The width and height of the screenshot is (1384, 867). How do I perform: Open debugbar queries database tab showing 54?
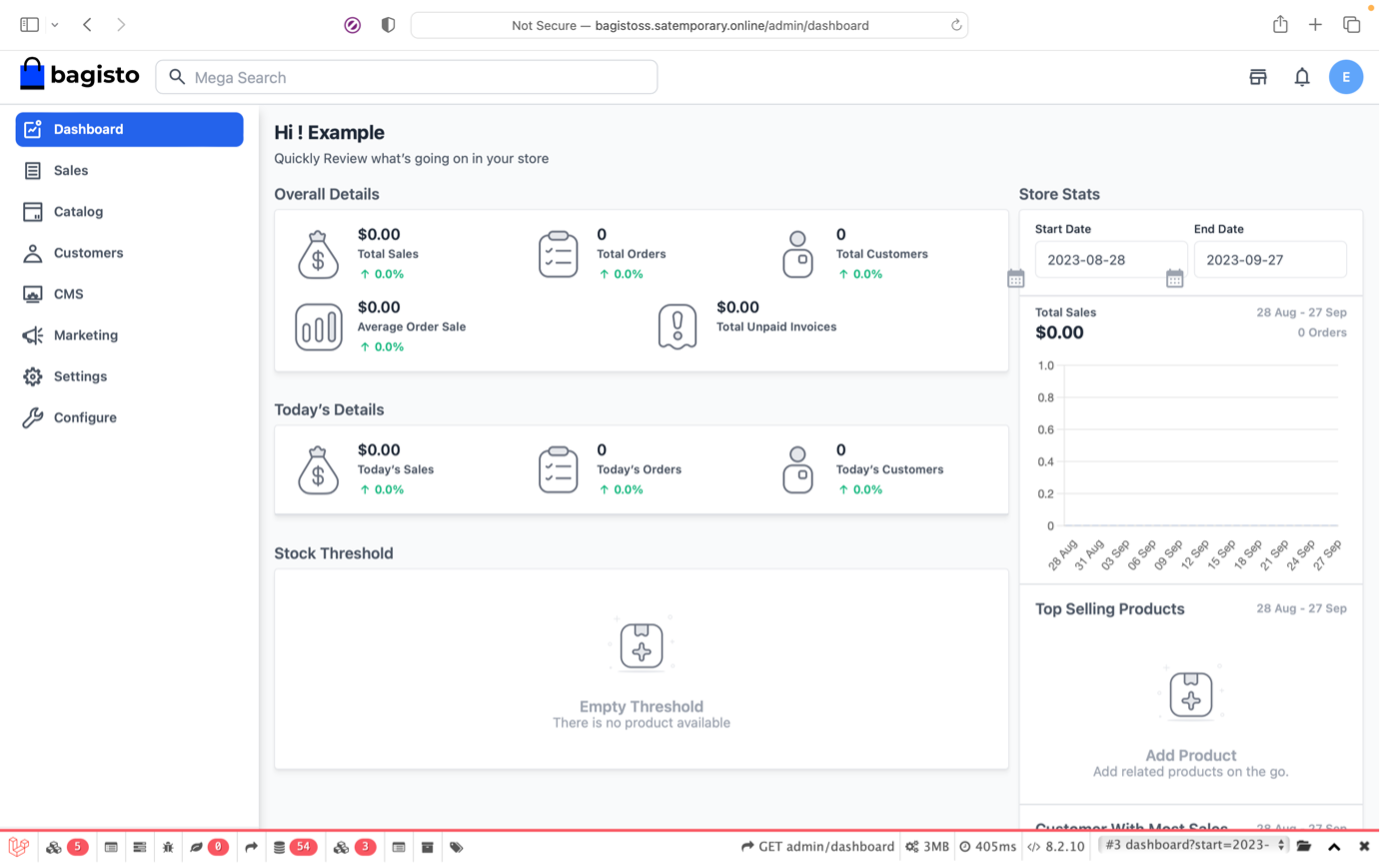point(295,847)
